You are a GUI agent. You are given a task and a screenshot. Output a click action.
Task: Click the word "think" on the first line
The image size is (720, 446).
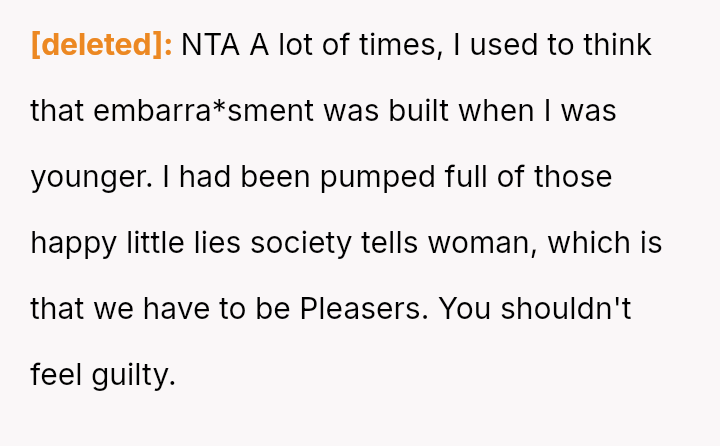click(615, 45)
